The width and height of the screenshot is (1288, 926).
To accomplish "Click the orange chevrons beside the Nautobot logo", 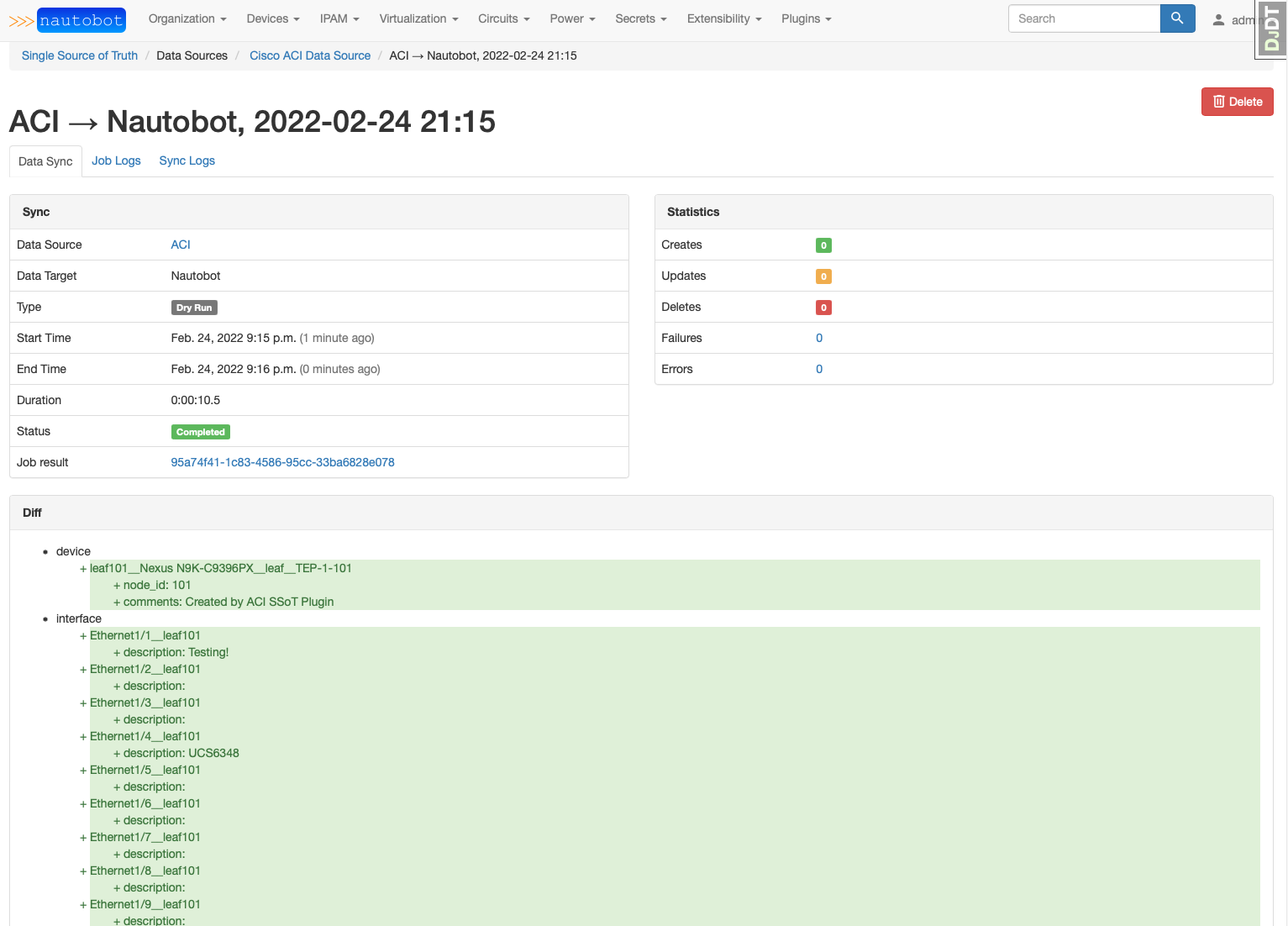I will pos(21,18).
